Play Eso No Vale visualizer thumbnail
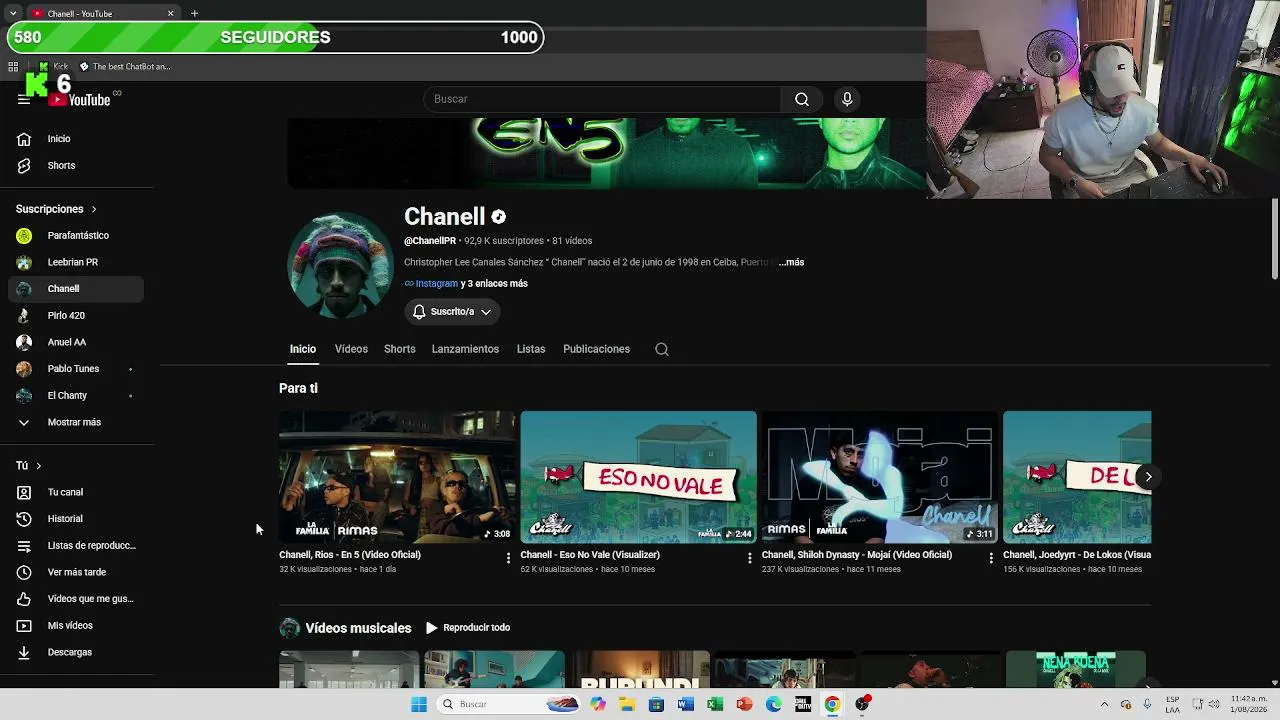The height and width of the screenshot is (720, 1280). [639, 477]
